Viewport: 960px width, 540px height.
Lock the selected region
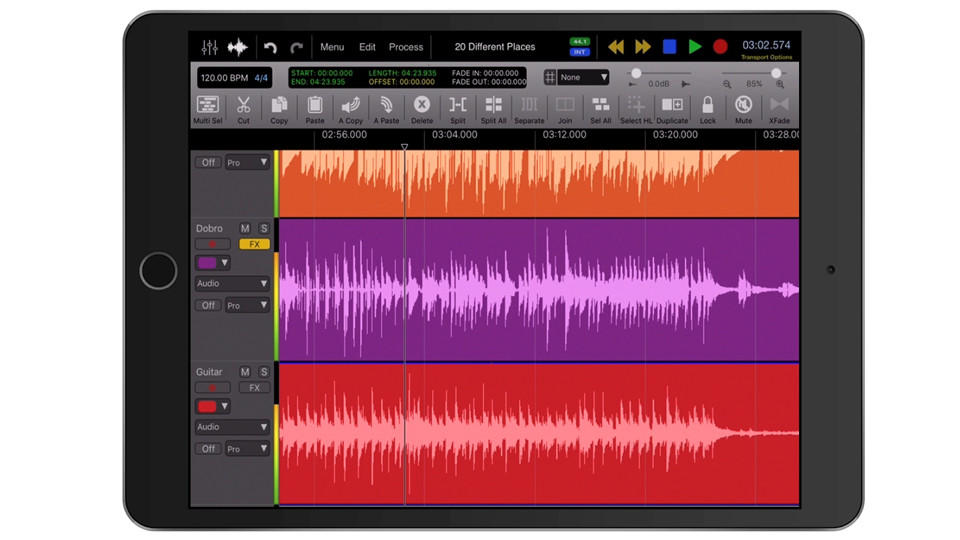tap(708, 110)
